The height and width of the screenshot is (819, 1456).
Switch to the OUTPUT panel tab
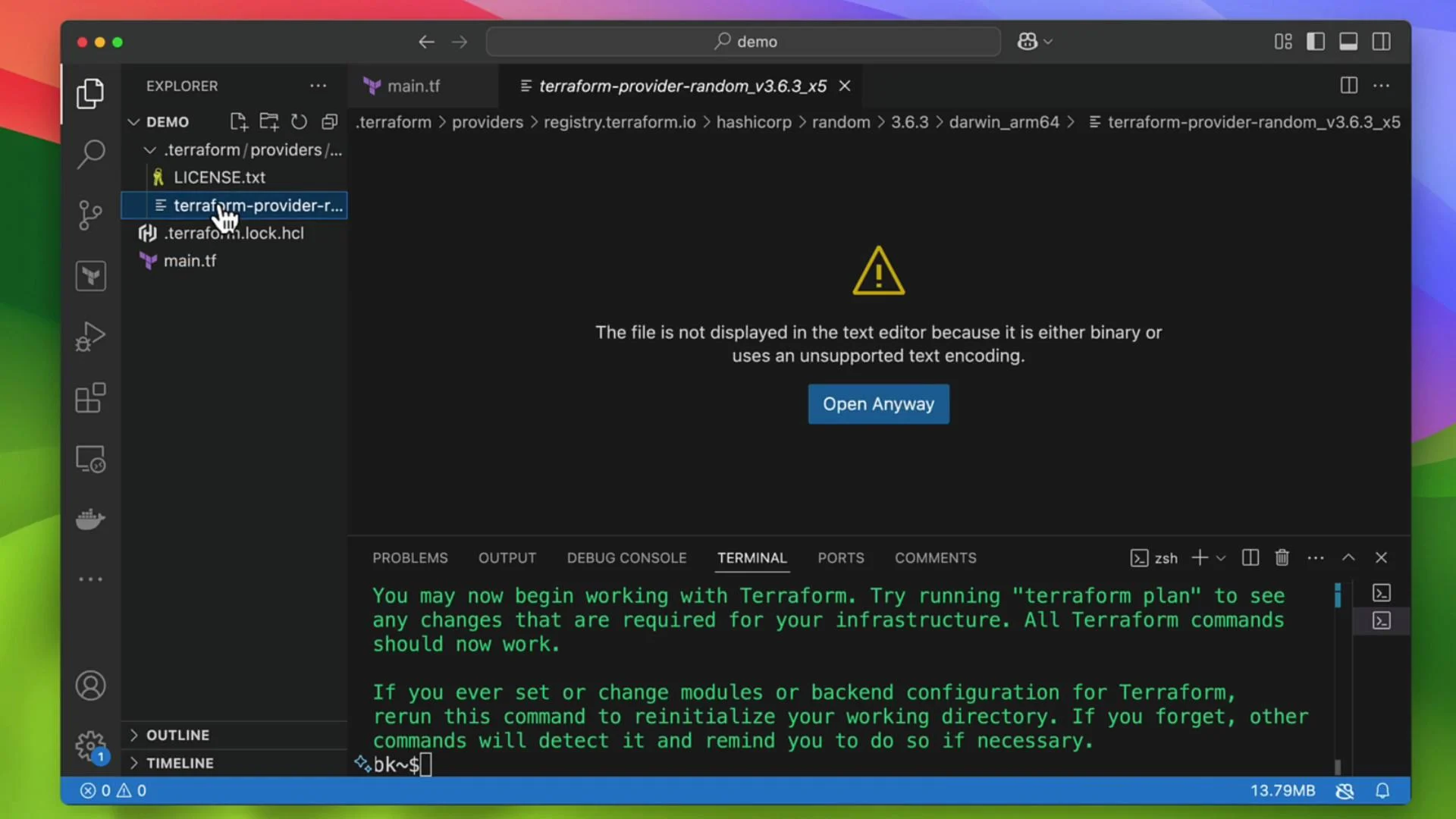point(507,558)
